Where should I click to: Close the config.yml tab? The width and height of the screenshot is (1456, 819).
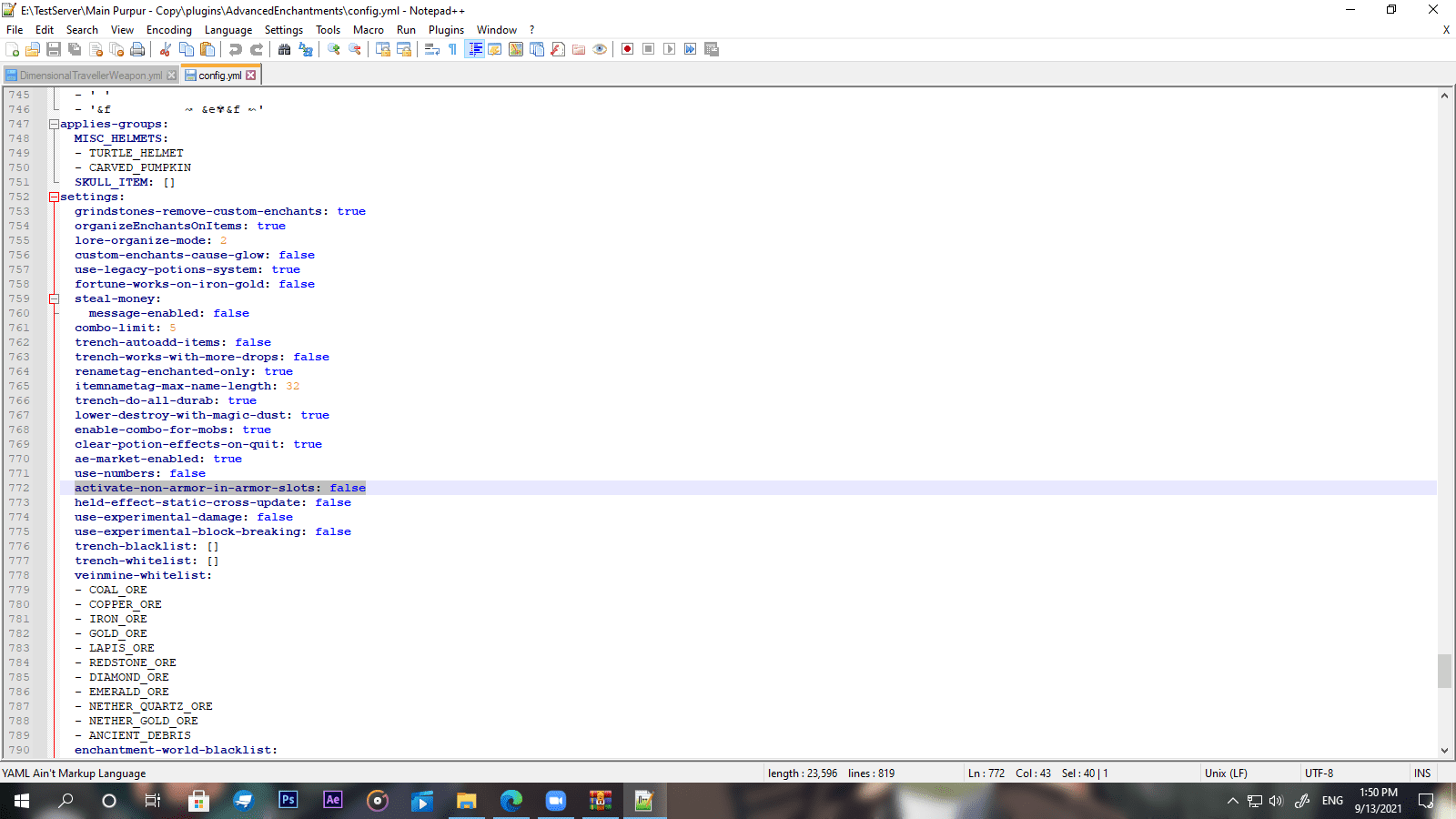point(251,76)
